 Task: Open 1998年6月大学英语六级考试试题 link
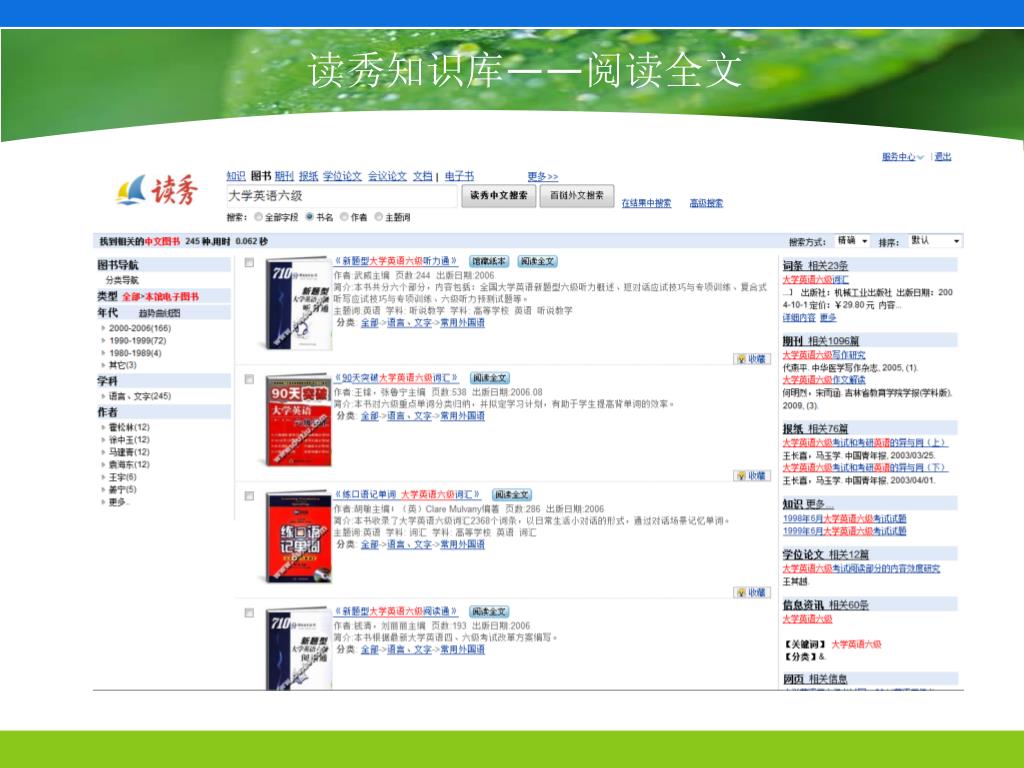pyautogui.click(x=844, y=519)
